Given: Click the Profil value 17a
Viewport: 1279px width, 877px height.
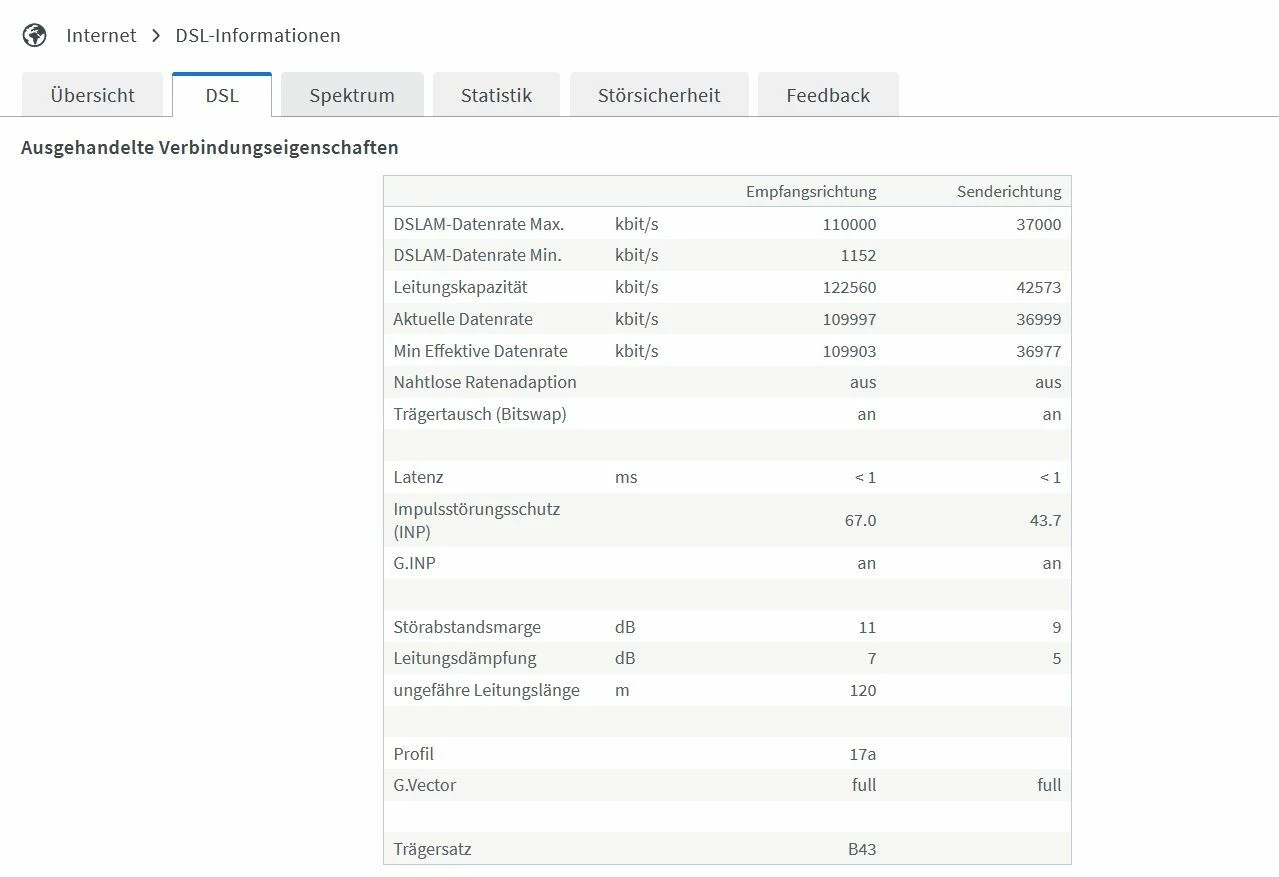Looking at the screenshot, I should point(862,754).
